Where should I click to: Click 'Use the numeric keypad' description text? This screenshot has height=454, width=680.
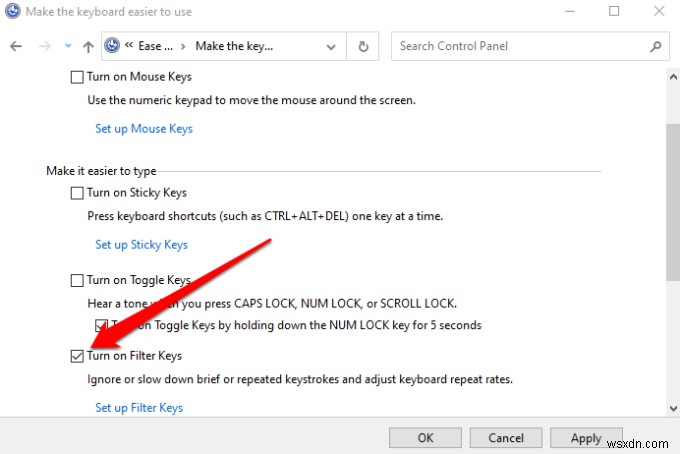[252, 100]
